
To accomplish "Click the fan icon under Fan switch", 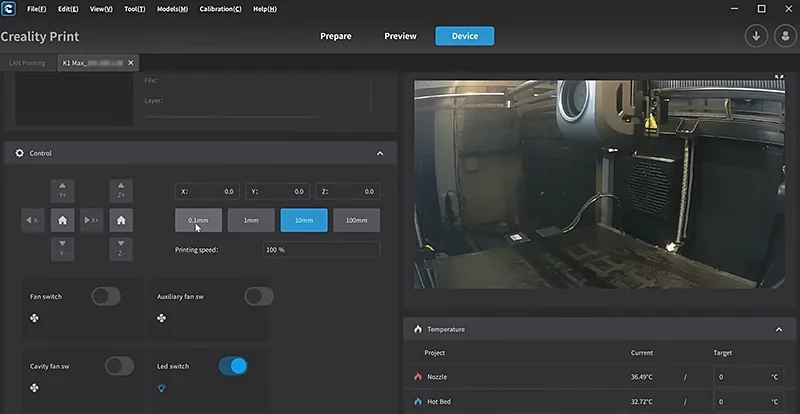I will (34, 319).
